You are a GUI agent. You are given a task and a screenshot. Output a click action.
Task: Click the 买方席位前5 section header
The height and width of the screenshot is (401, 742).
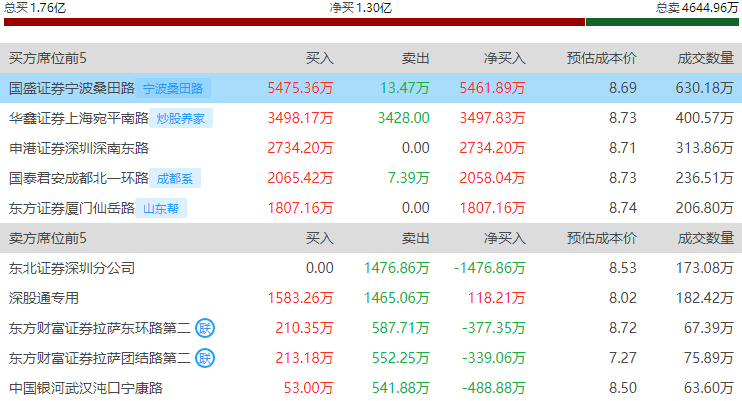click(47, 58)
